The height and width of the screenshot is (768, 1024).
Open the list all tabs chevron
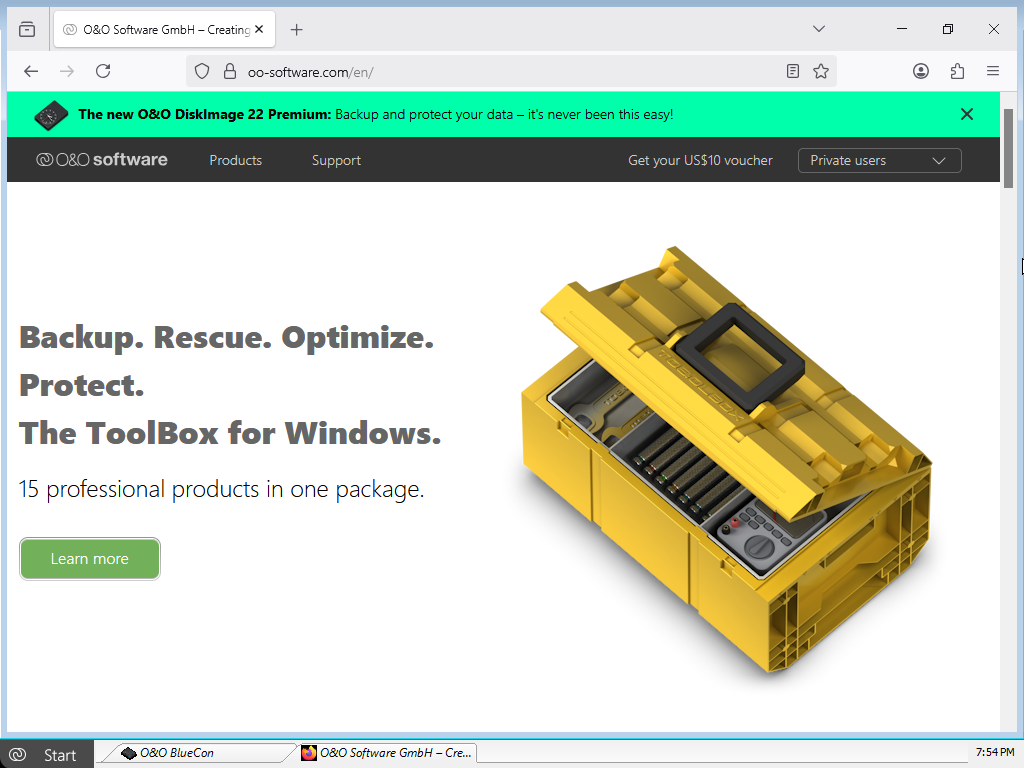tap(819, 29)
